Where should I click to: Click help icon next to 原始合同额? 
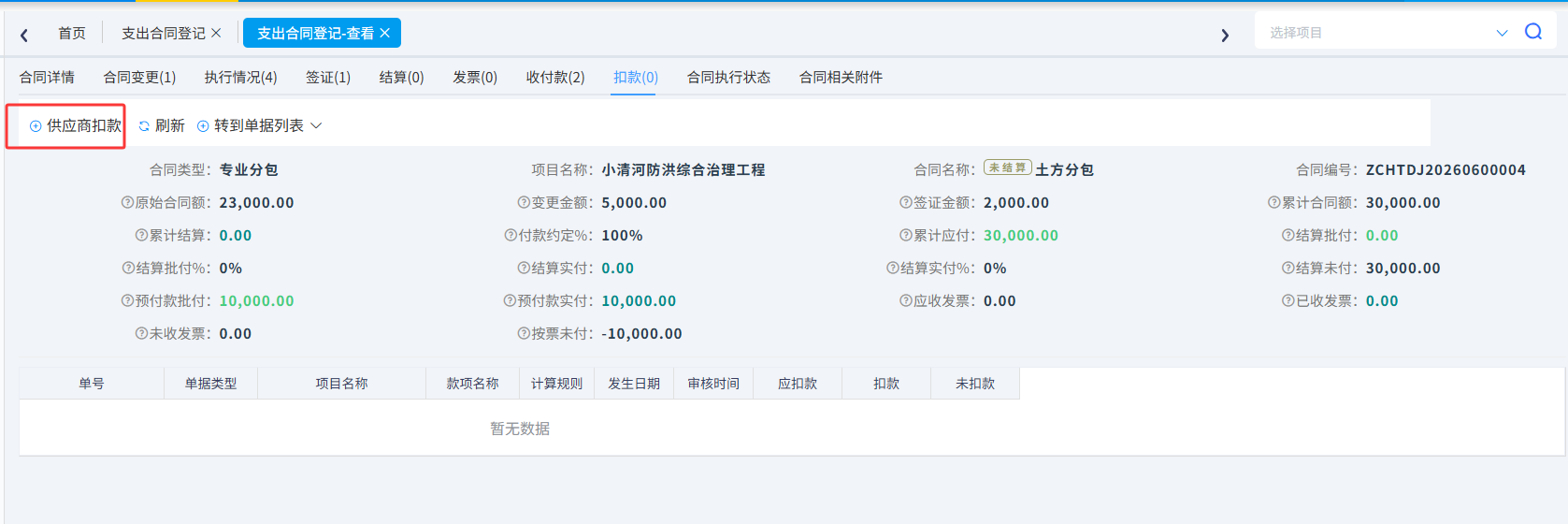pos(127,203)
